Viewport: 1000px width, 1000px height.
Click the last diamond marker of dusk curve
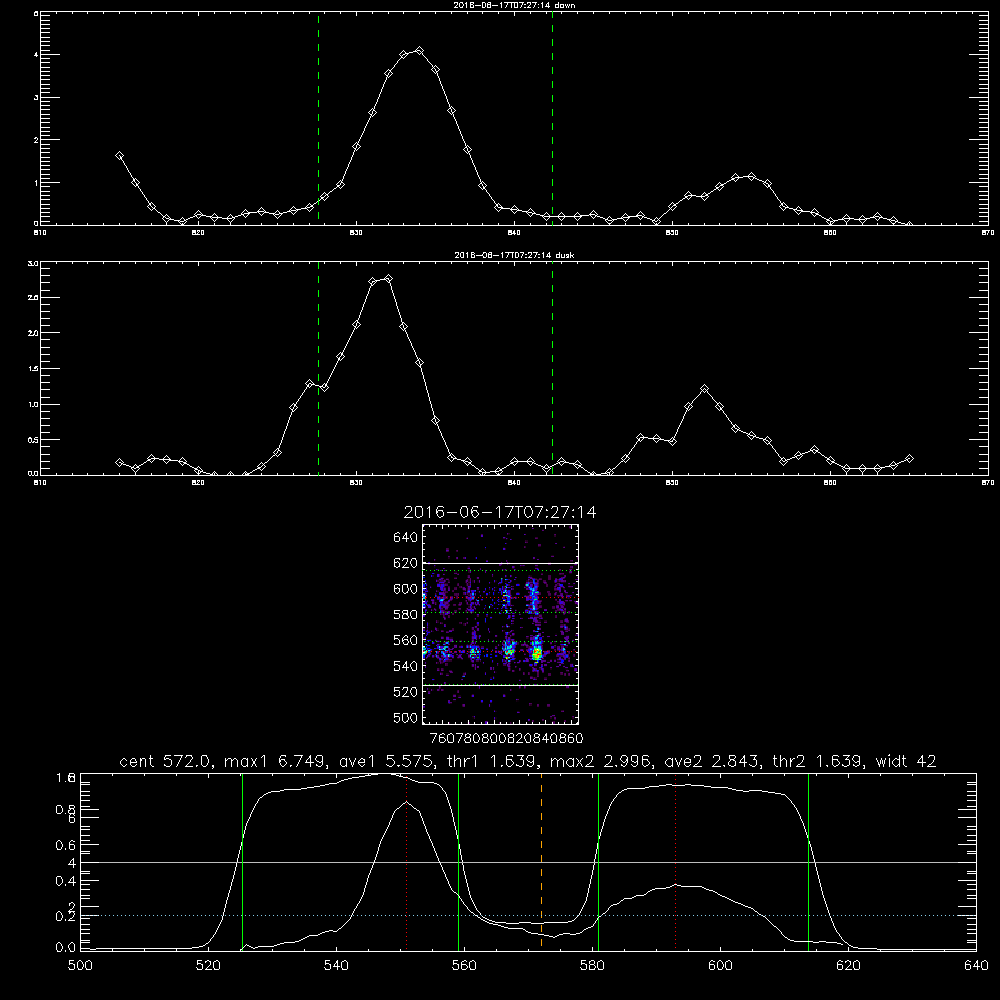point(909,459)
